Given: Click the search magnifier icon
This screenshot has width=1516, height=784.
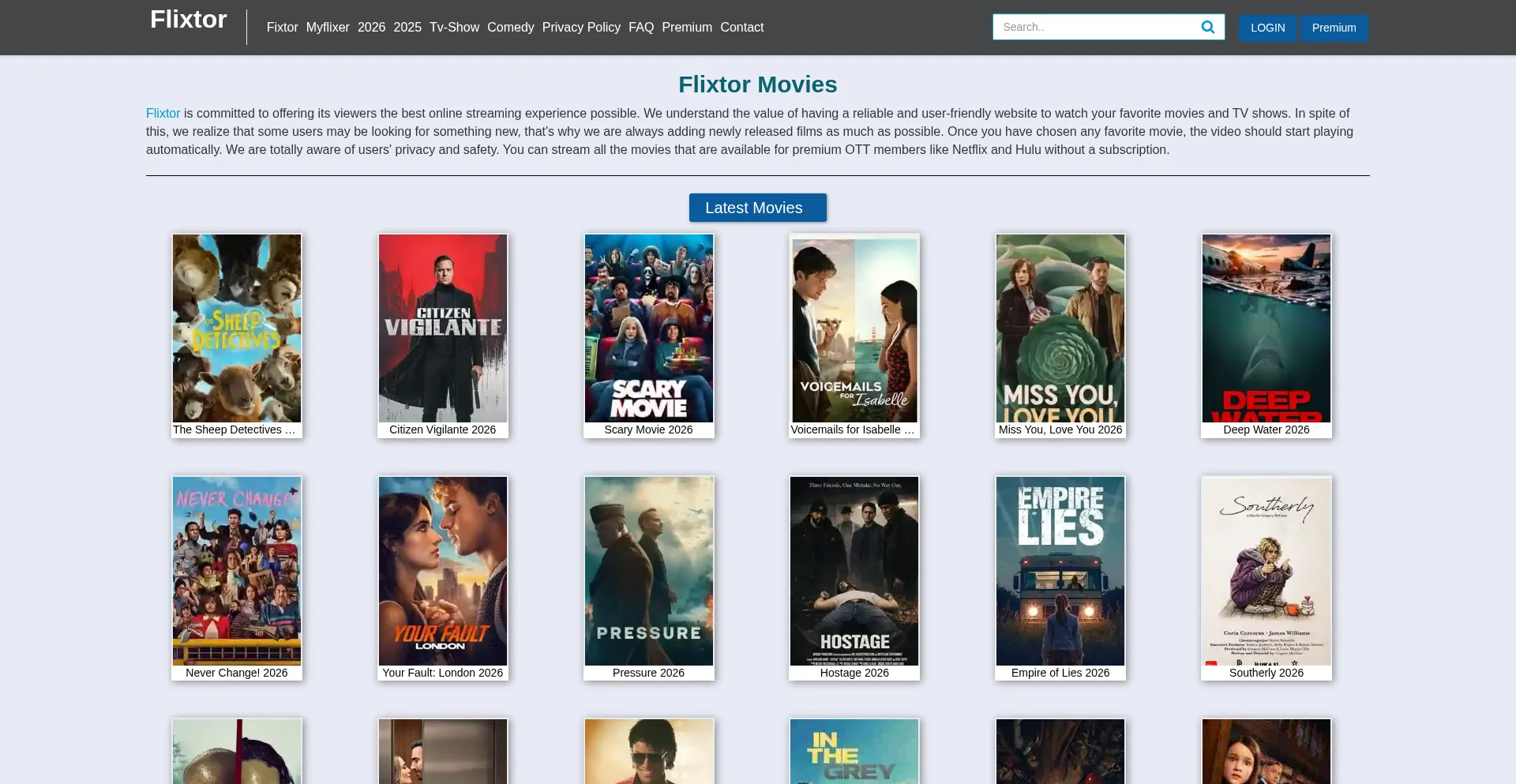Looking at the screenshot, I should 1207,27.
